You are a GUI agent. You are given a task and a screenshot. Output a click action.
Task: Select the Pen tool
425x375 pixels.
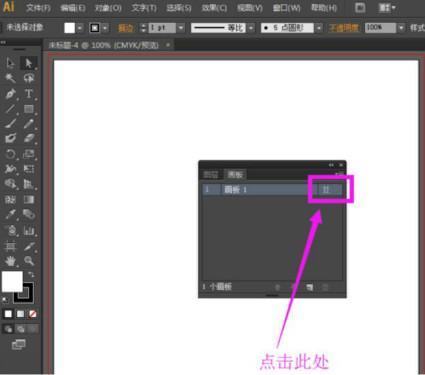pyautogui.click(x=10, y=94)
